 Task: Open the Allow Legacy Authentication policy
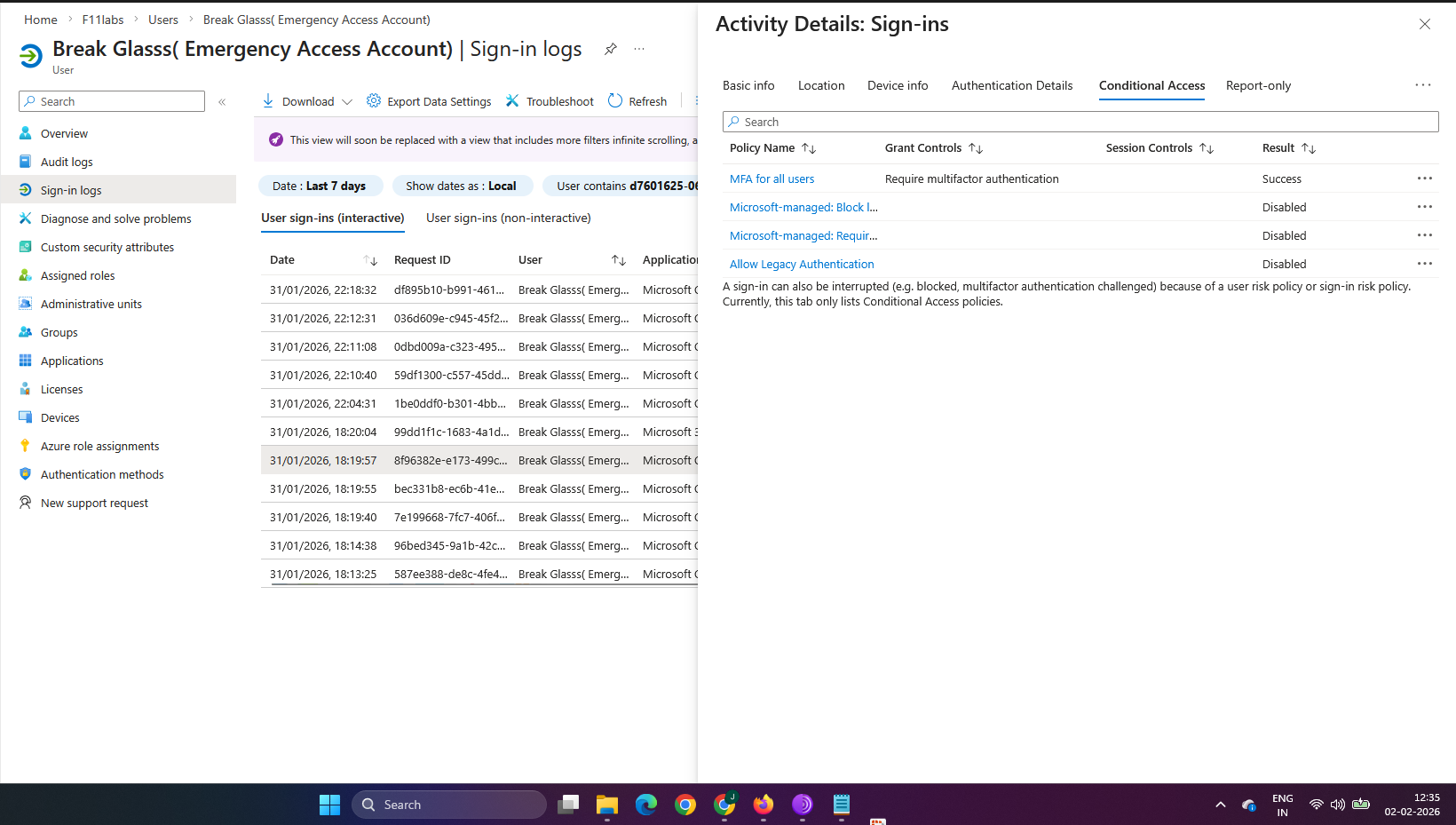801,264
